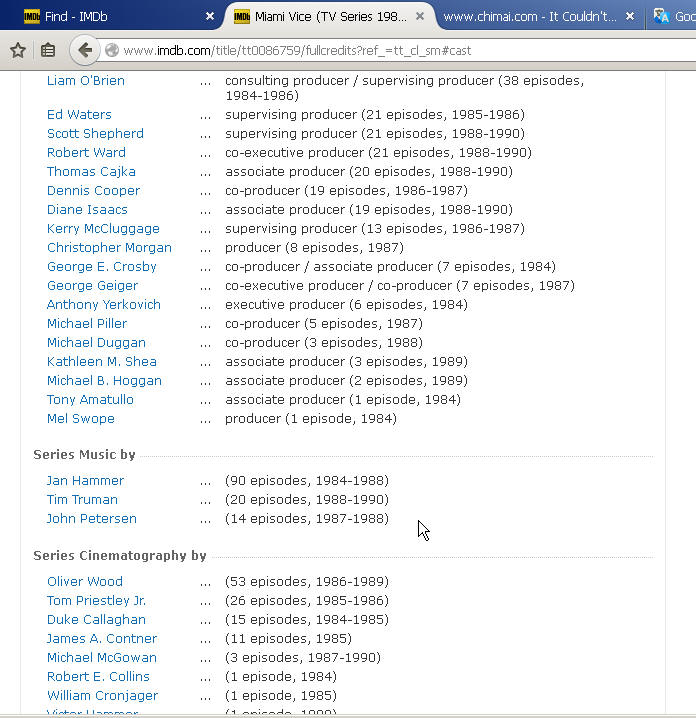Open the Mel Swope link

(x=81, y=419)
